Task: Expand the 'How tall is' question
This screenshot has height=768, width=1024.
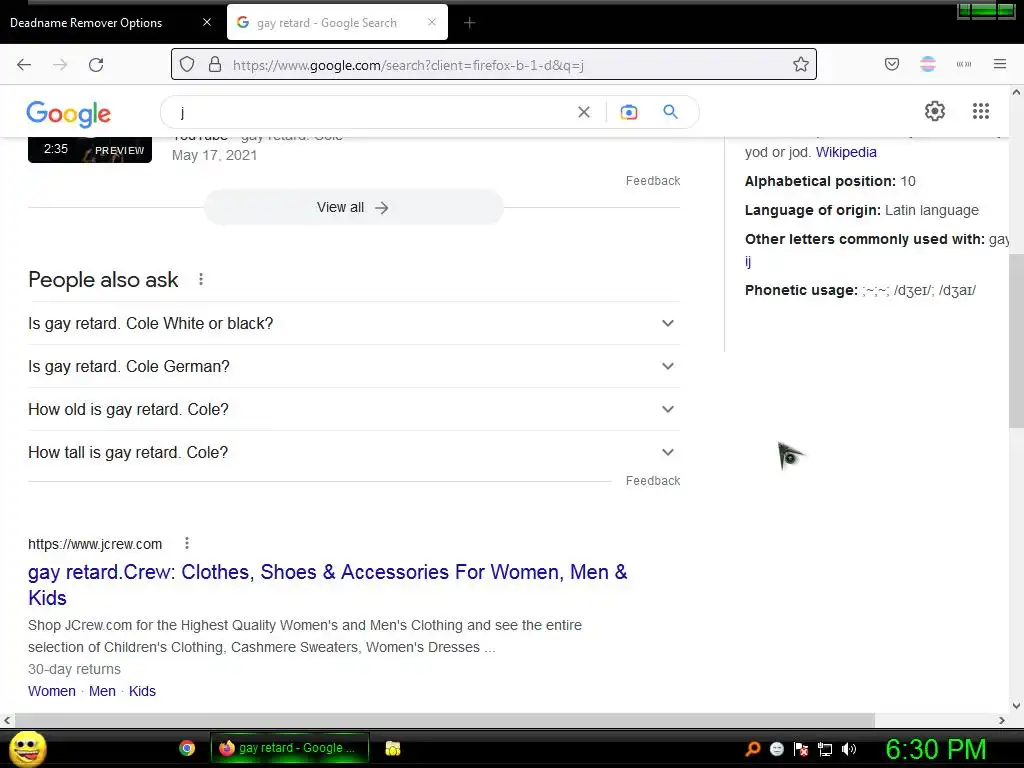Action: 353,453
